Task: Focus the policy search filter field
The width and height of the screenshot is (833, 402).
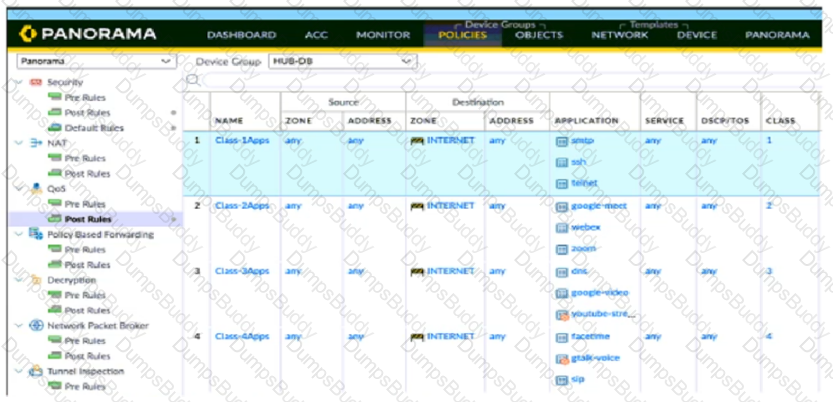Action: click(510, 80)
